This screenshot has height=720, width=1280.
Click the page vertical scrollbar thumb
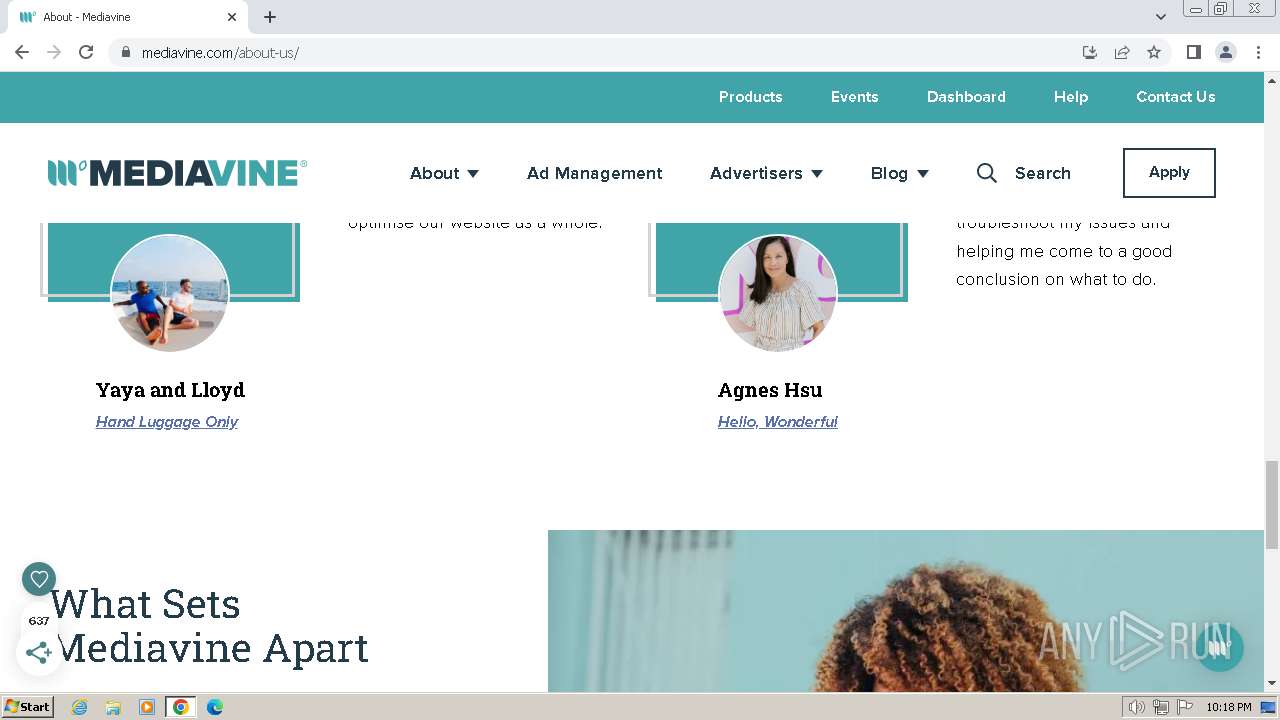(1271, 505)
